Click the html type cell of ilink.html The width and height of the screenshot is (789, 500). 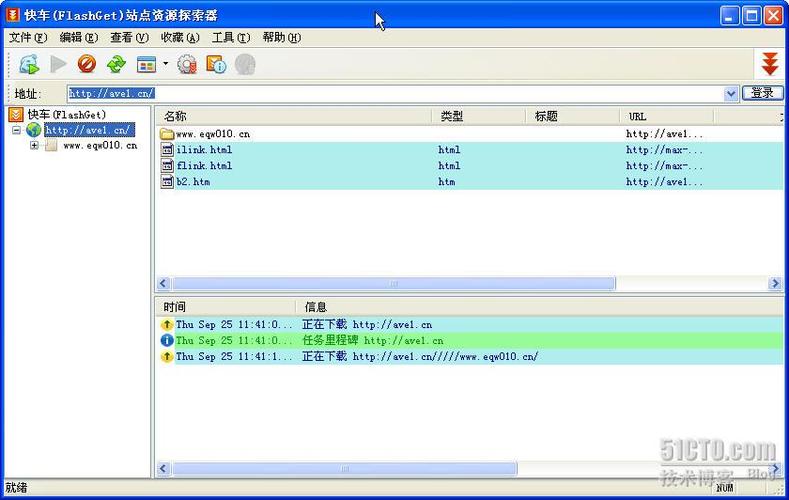tap(449, 150)
